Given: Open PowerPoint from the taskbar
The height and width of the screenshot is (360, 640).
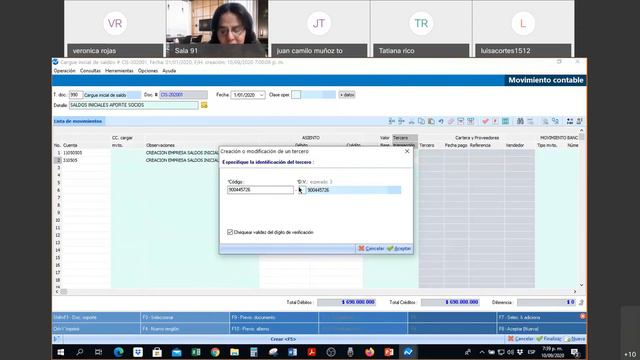Looking at the screenshot, I should tap(389, 352).
